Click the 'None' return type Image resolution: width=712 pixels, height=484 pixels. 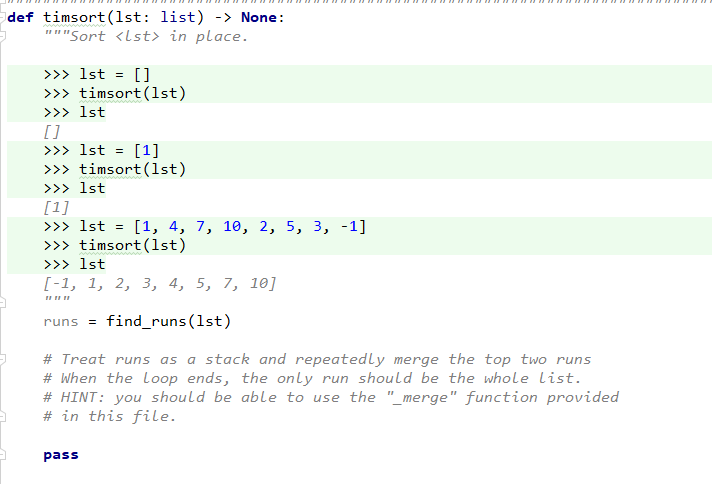point(259,17)
